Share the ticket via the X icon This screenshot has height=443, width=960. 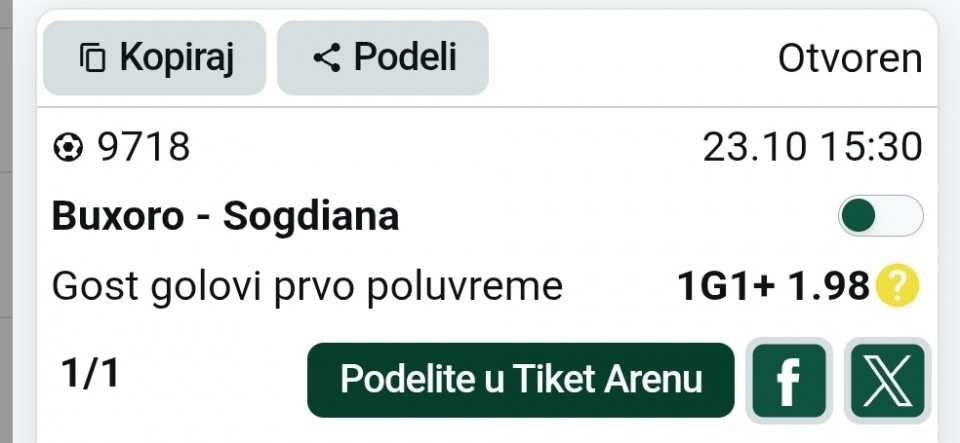(x=887, y=380)
